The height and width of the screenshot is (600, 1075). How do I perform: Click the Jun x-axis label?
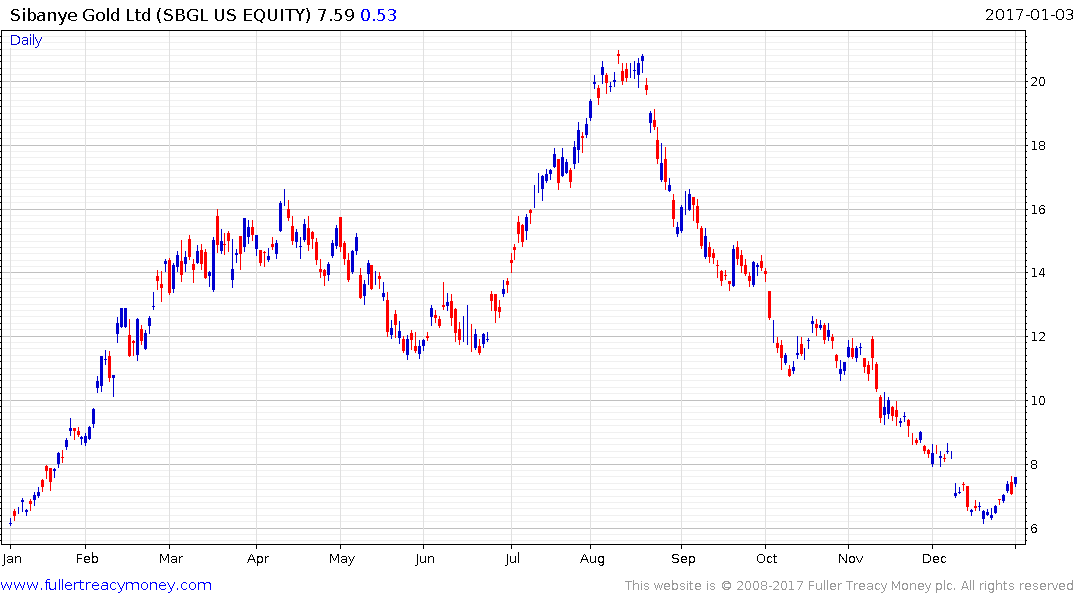point(424,558)
